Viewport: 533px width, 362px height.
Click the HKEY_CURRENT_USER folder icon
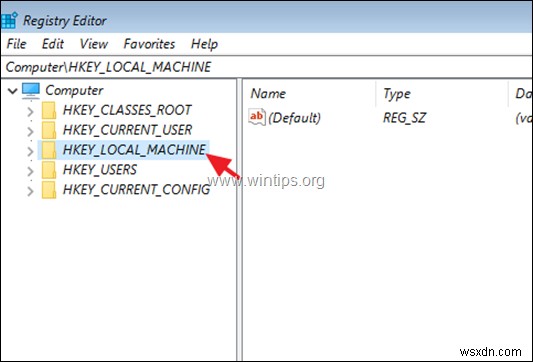(49, 130)
